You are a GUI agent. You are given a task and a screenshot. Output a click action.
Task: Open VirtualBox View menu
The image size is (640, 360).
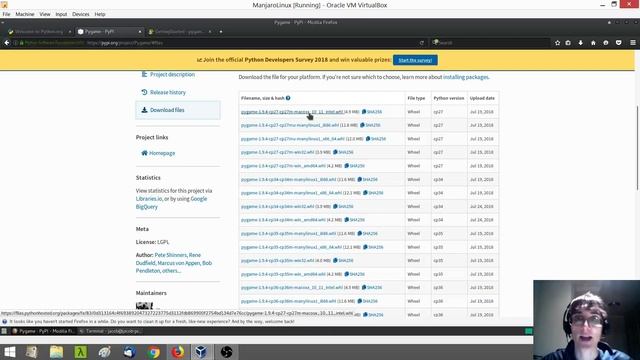pos(45,14)
